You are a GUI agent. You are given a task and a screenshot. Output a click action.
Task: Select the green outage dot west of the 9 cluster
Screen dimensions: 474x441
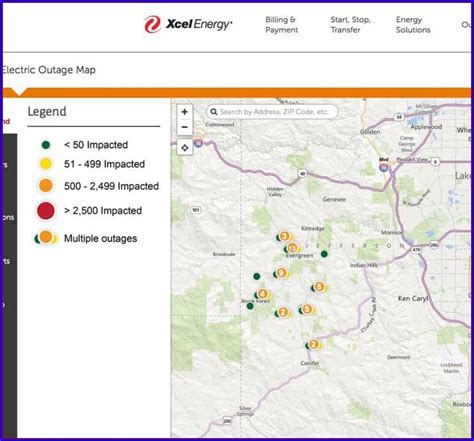pyautogui.click(x=257, y=276)
